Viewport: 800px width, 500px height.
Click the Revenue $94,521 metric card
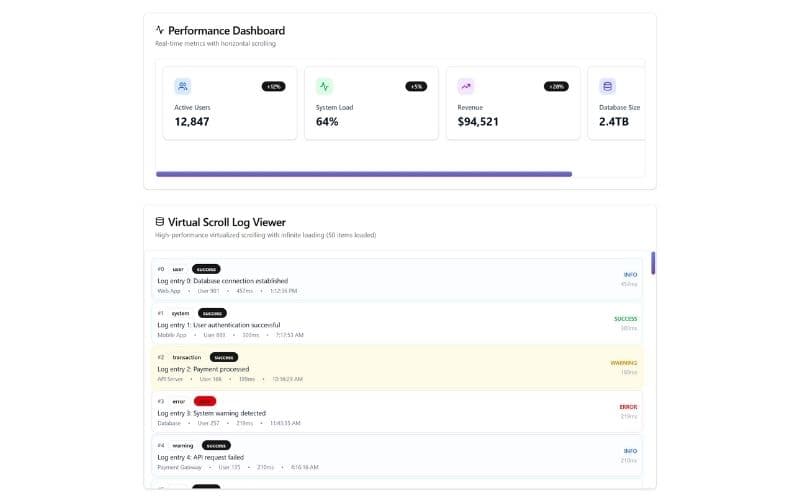[x=512, y=110]
